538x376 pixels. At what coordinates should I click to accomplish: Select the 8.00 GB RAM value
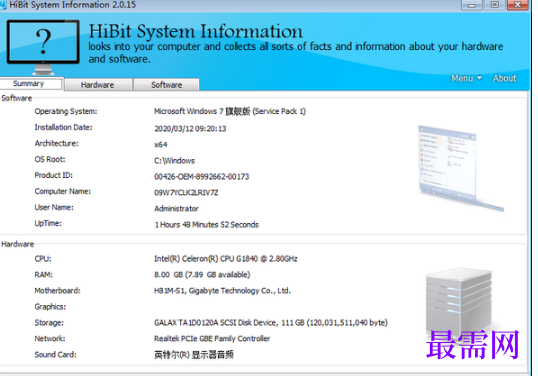[x=202, y=275]
